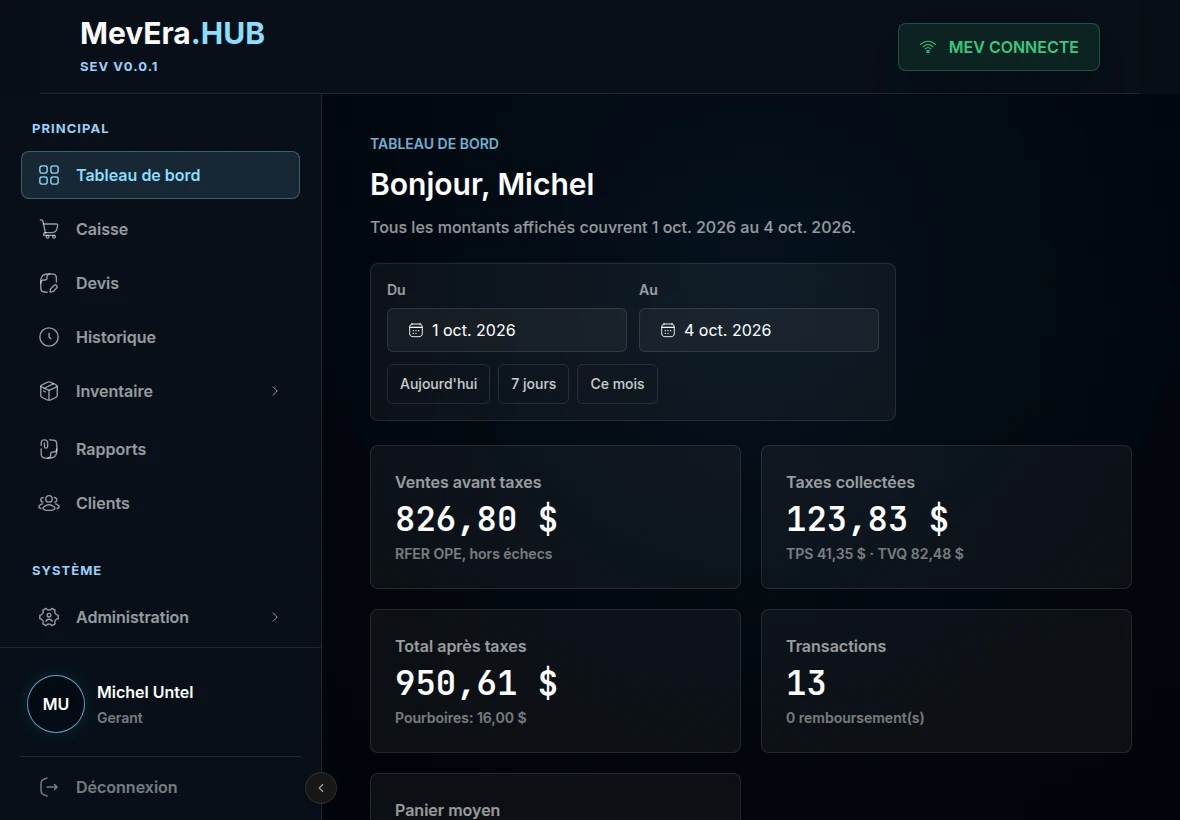Click the Inventaire box icon

[x=49, y=391]
